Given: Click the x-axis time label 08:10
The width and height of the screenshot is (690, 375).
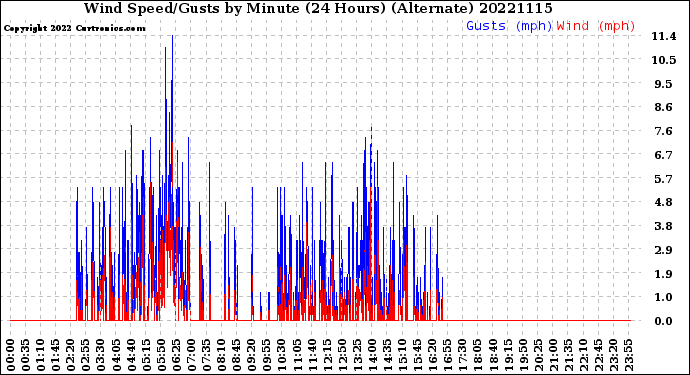Looking at the screenshot, I should pos(221,355).
